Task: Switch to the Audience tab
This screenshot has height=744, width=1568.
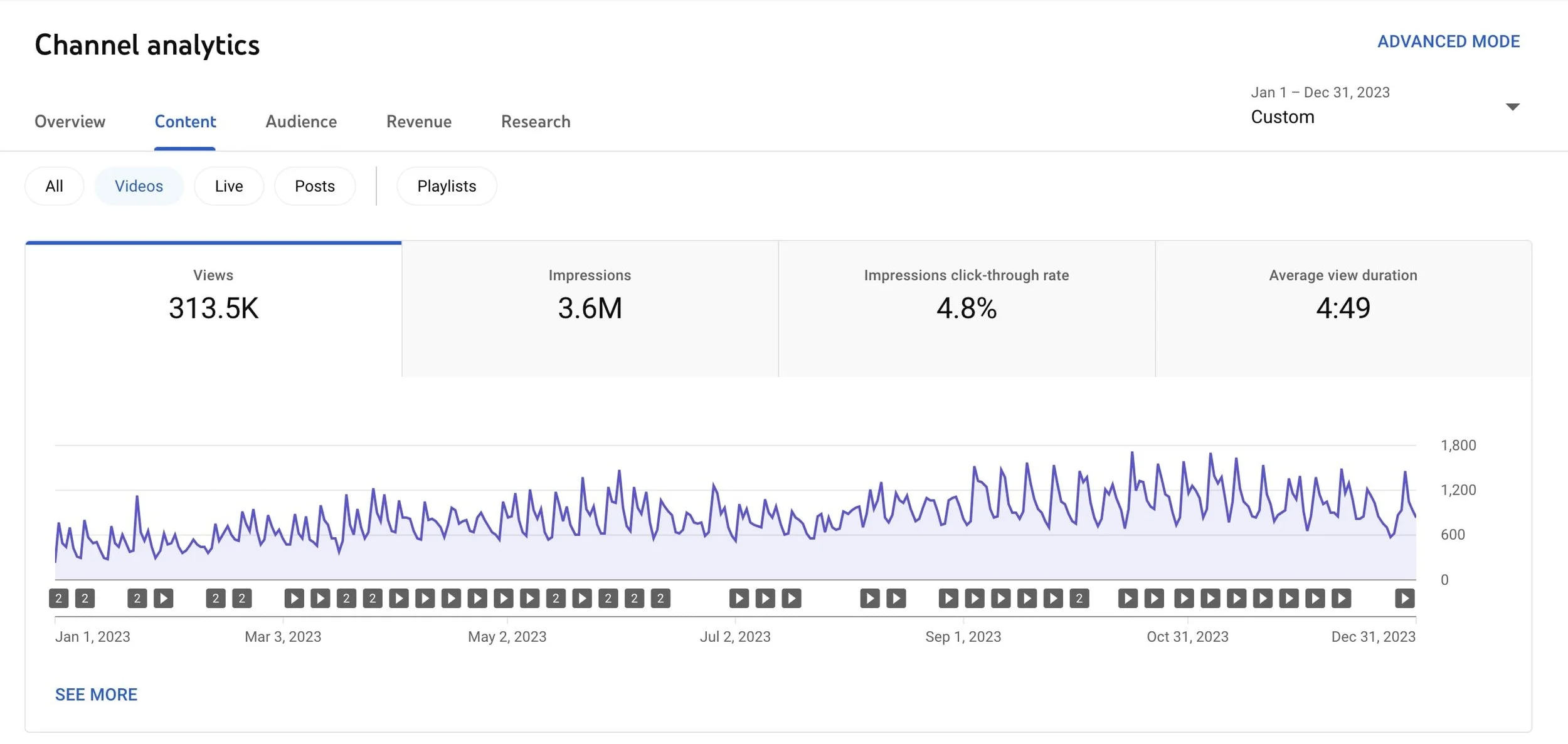Action: point(301,122)
